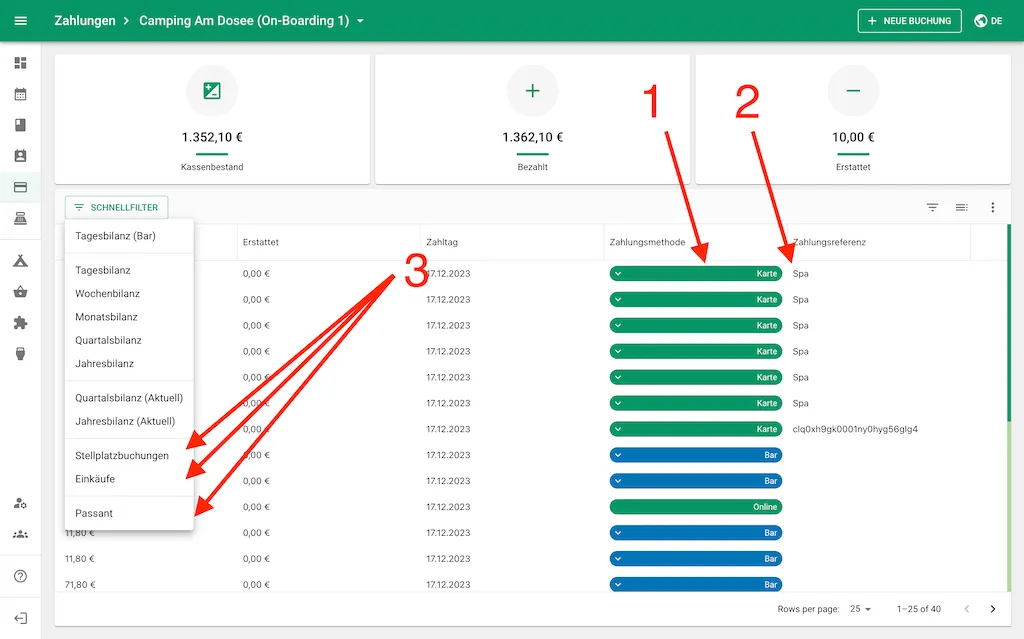1024x639 pixels.
Task: Go to next page of table
Action: point(993,609)
